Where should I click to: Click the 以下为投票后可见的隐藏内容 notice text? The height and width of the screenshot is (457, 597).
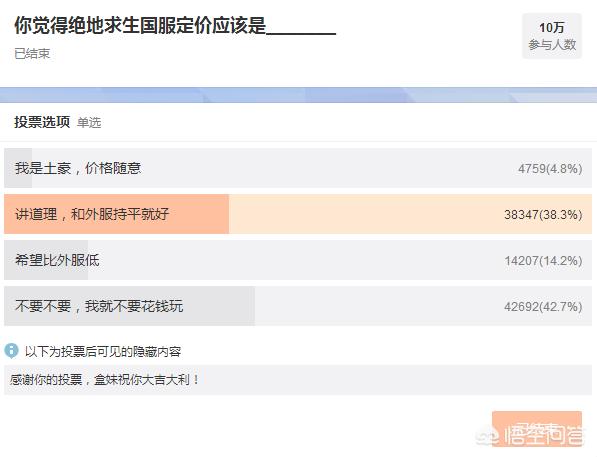tap(103, 351)
